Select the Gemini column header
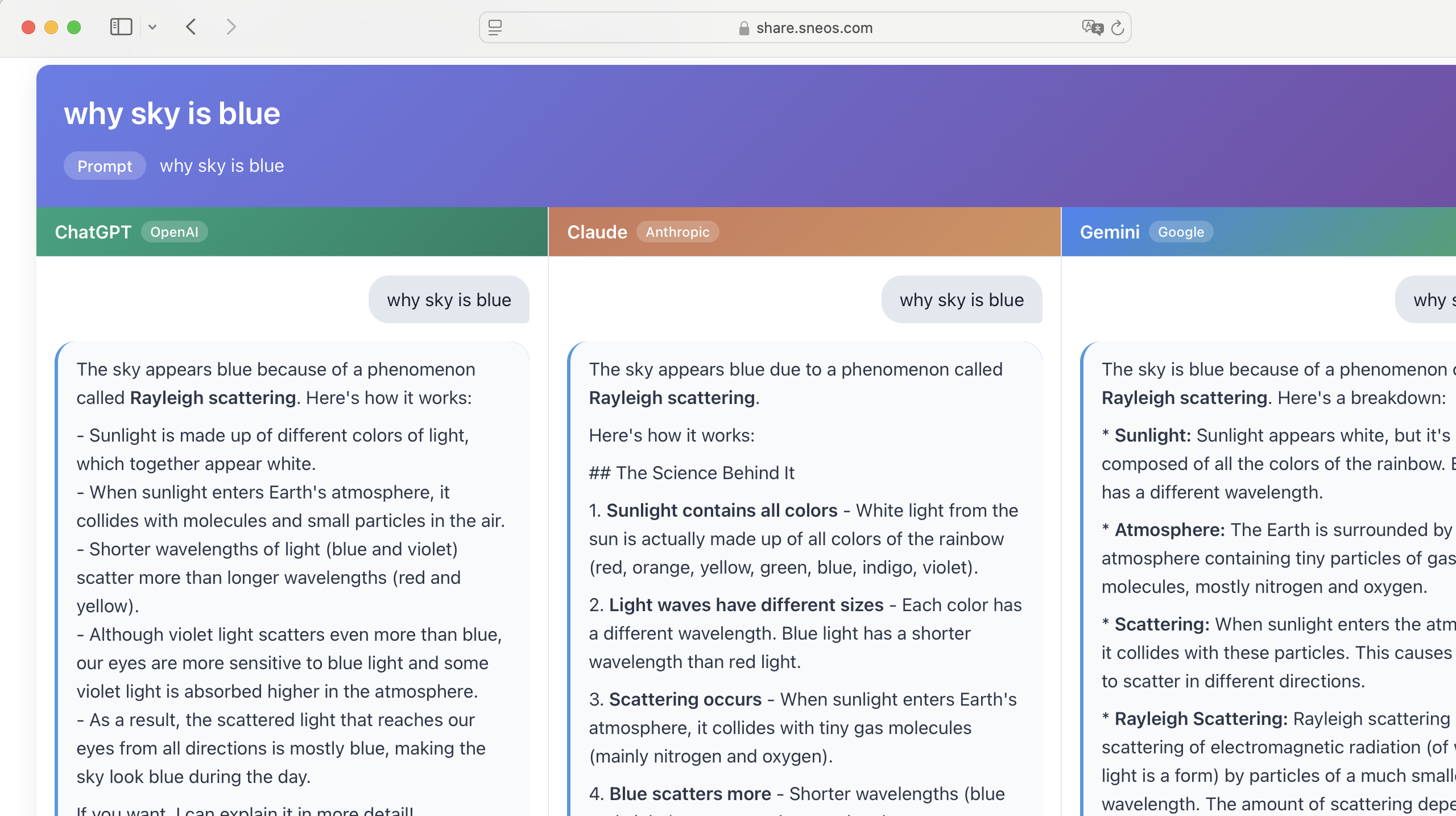Screen dimensions: 1456x816 point(1259,232)
